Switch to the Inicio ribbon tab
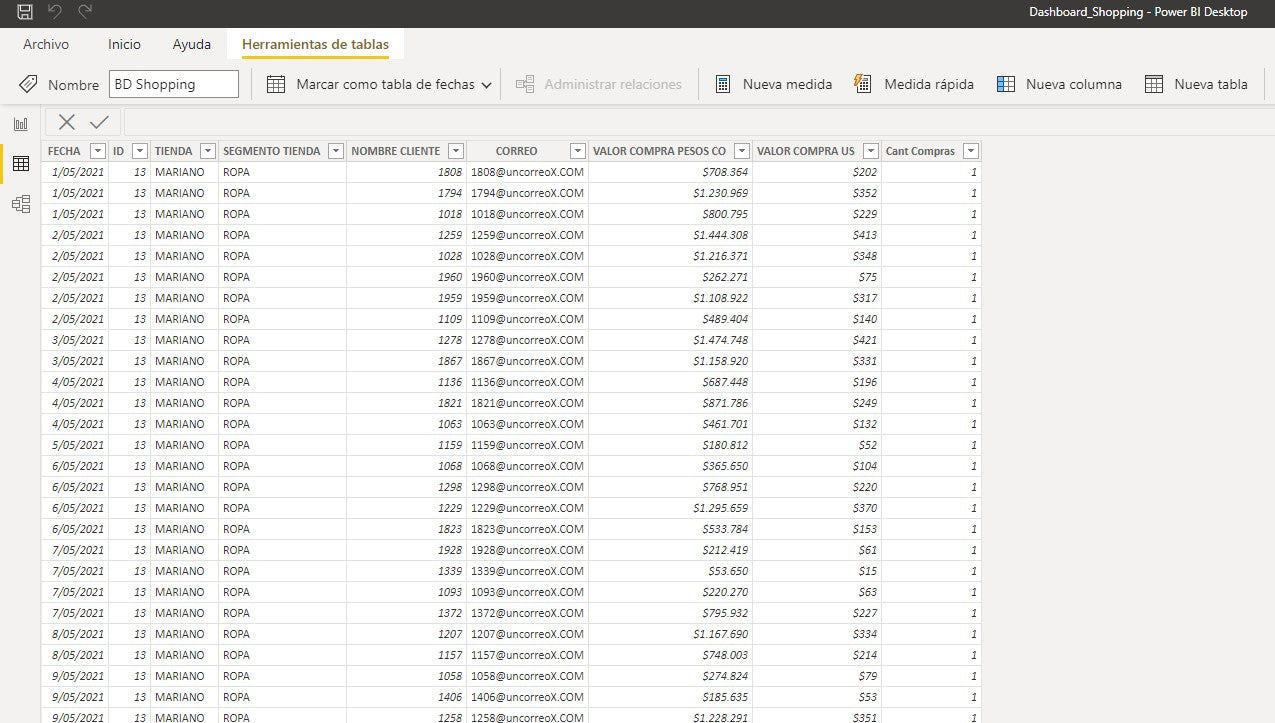This screenshot has height=723, width=1275. [124, 44]
